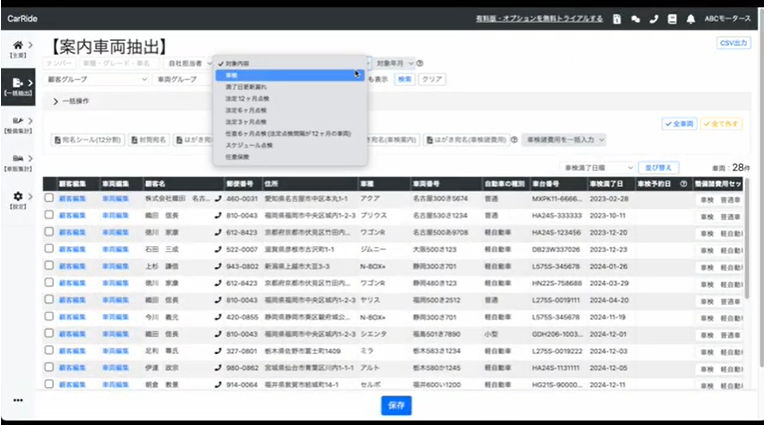Select 車検 from the open dropdown list
Image resolution: width=769 pixels, height=425 pixels.
(x=231, y=74)
